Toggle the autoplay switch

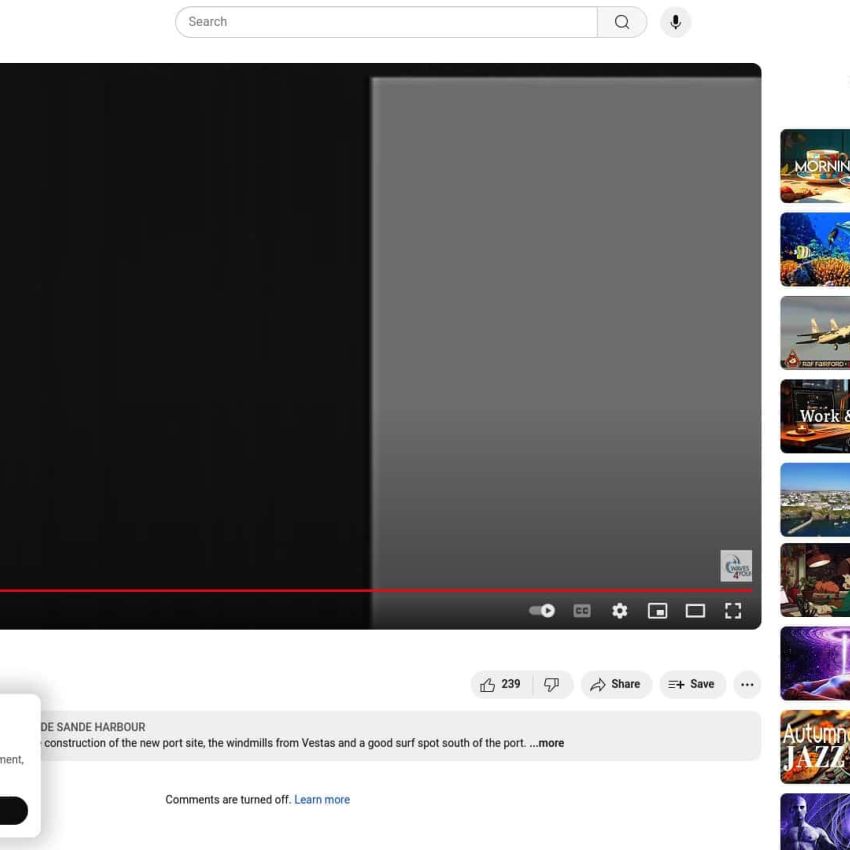542,611
